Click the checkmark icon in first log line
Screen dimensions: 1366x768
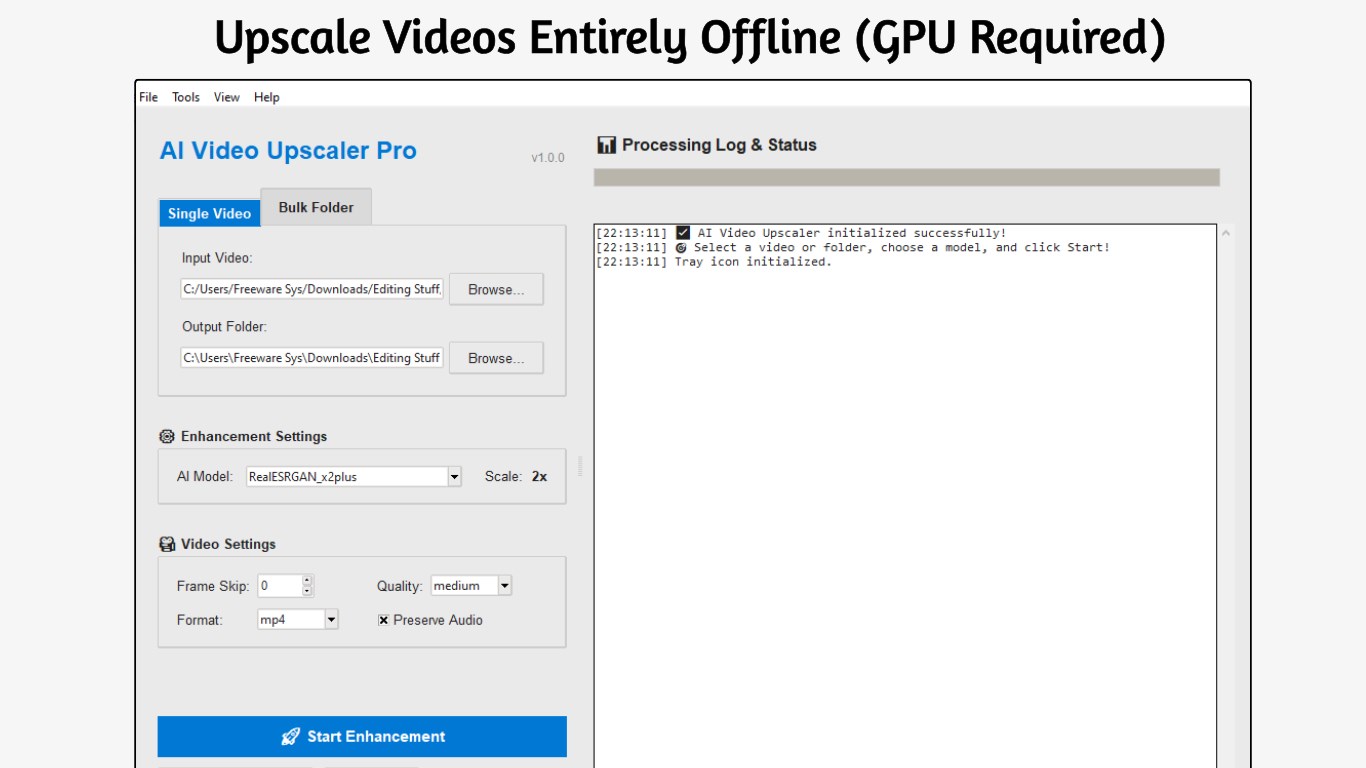click(x=683, y=232)
